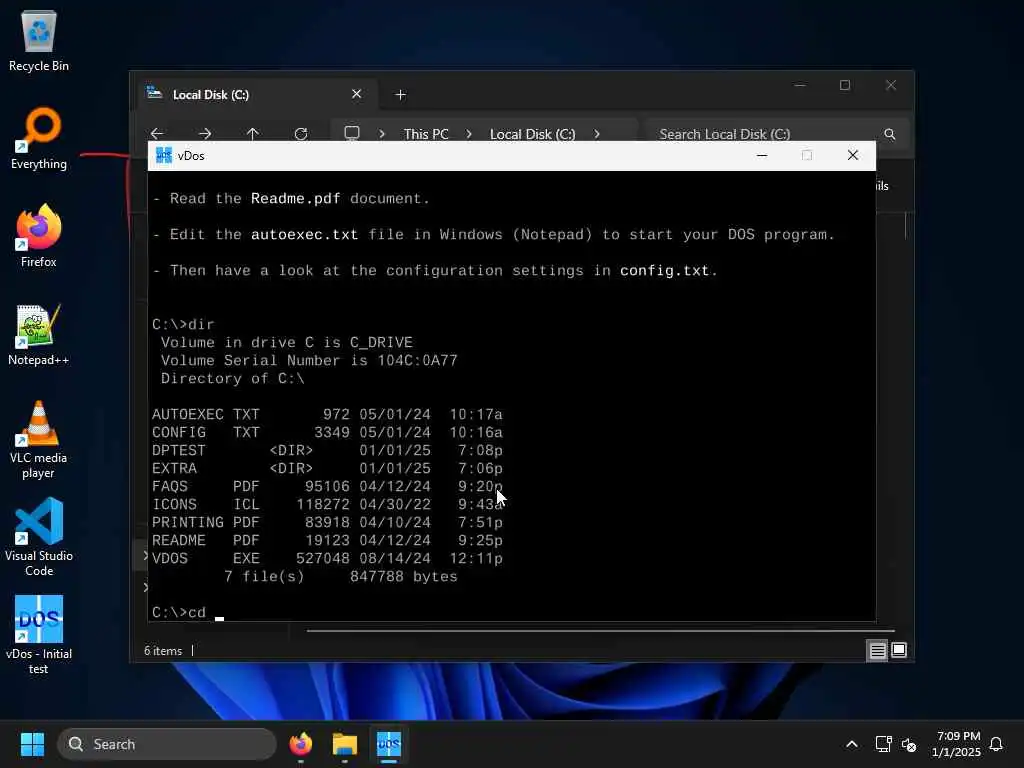Open the notifications bell icon
This screenshot has width=1024, height=768.
pos(996,744)
